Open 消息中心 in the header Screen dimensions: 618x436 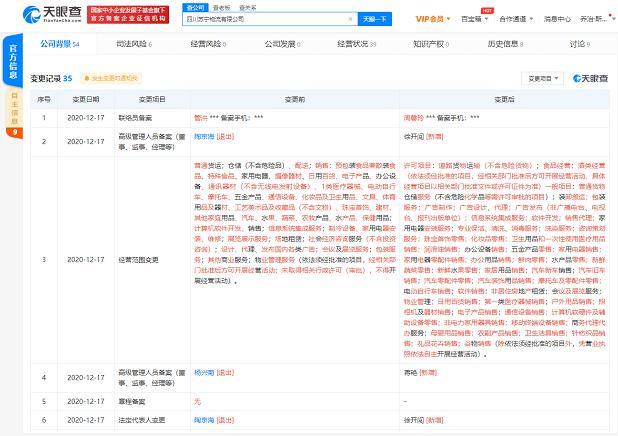[557, 19]
